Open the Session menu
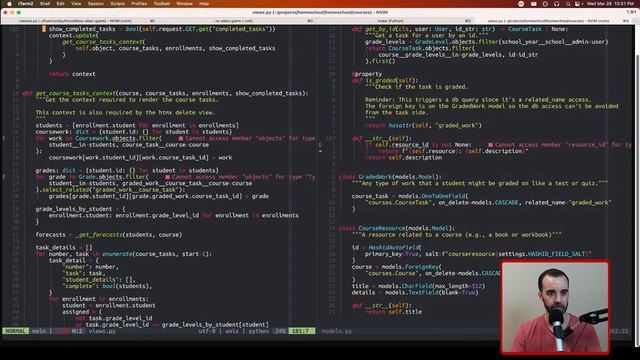 96,4
